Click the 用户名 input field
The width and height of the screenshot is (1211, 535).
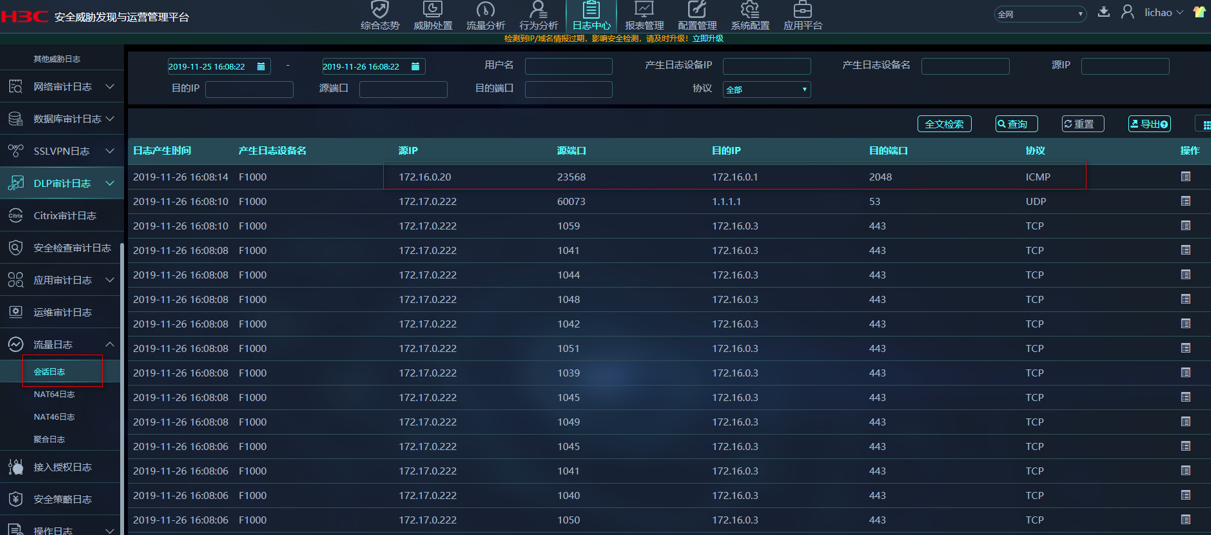pyautogui.click(x=568, y=66)
